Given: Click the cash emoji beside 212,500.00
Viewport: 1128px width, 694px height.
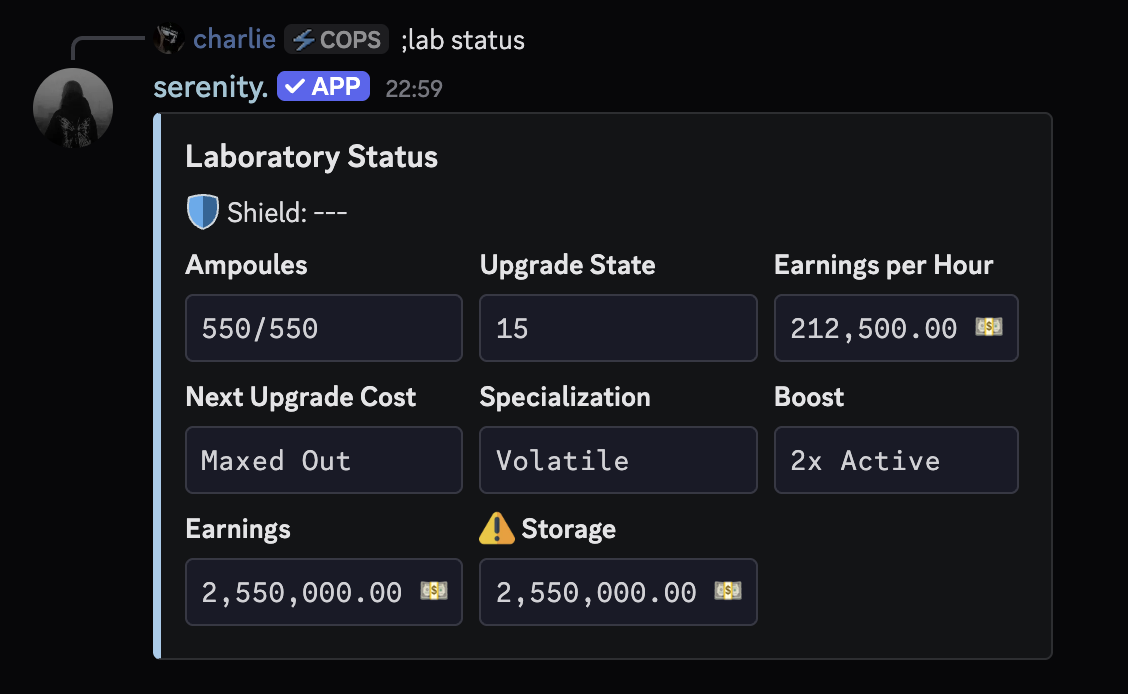Looking at the screenshot, I should click(x=989, y=327).
